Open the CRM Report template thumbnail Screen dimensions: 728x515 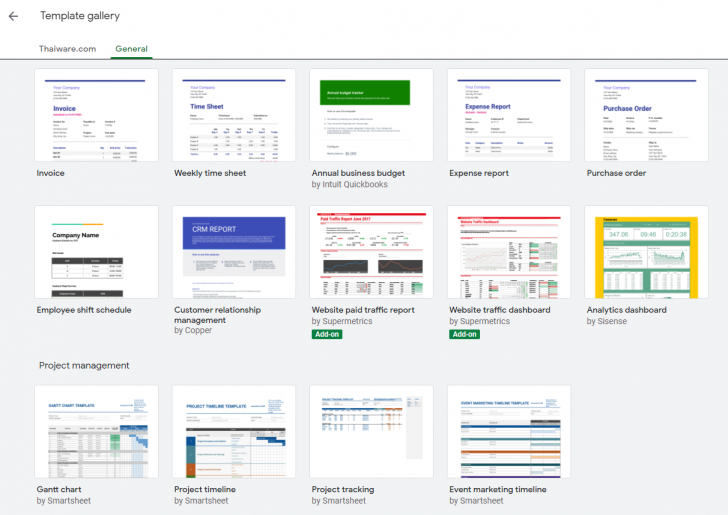[x=234, y=252]
